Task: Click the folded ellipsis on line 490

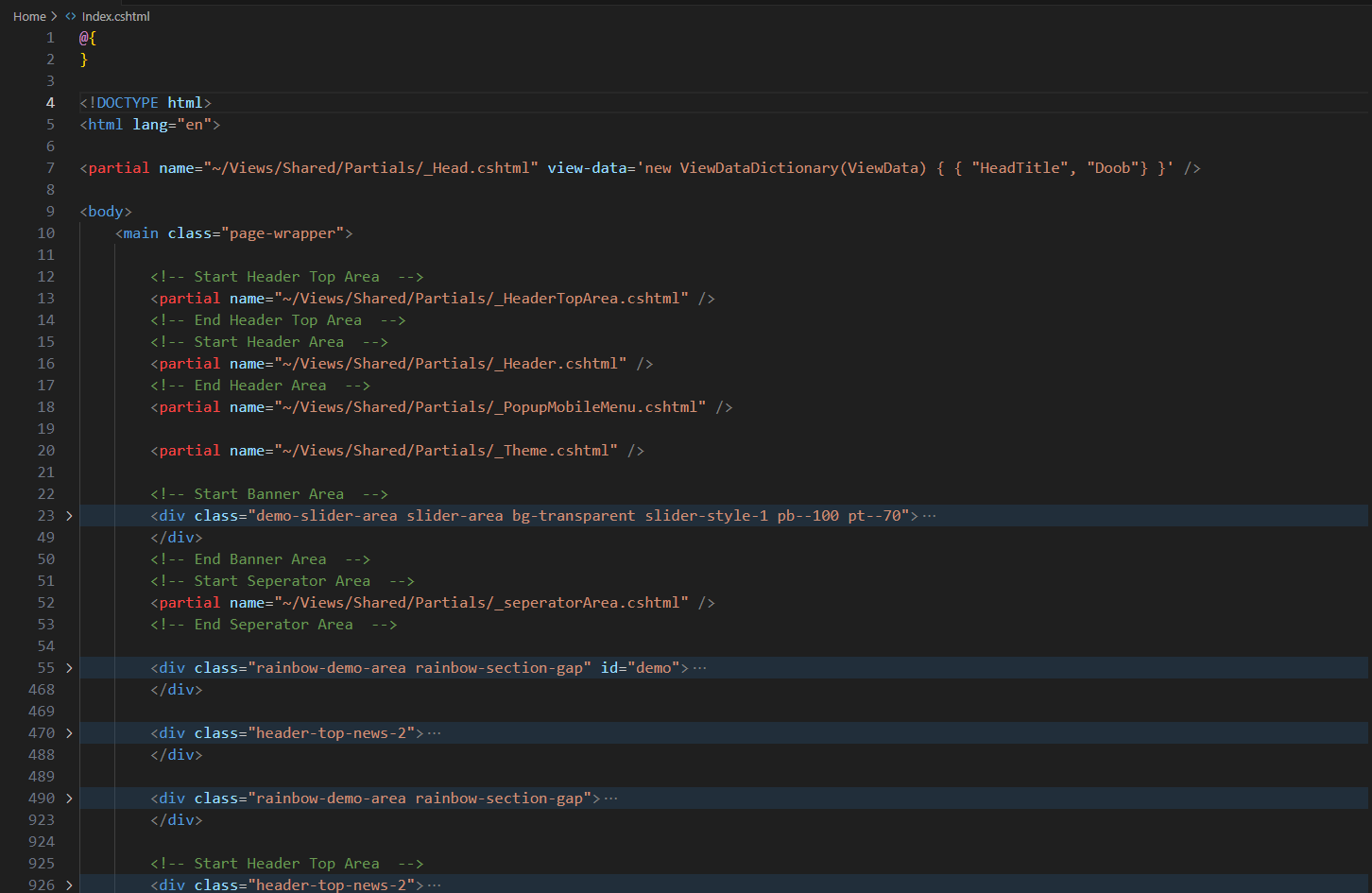Action: click(610, 799)
